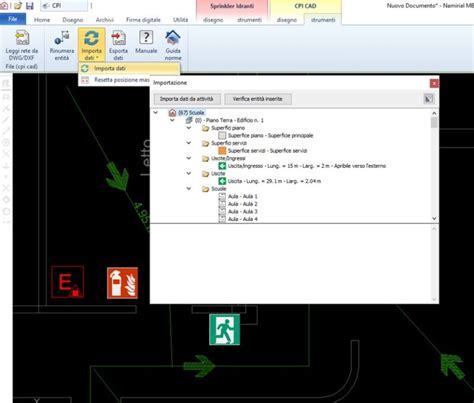The width and height of the screenshot is (474, 403).
Task: Collapse Uscite folder
Action: click(189, 173)
